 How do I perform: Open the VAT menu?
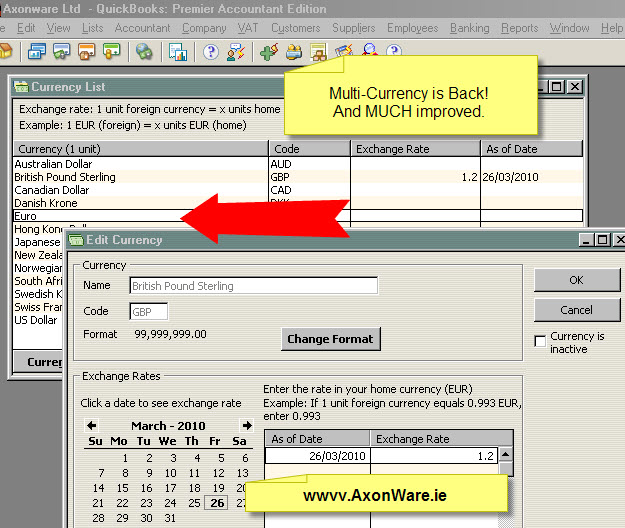click(x=248, y=28)
